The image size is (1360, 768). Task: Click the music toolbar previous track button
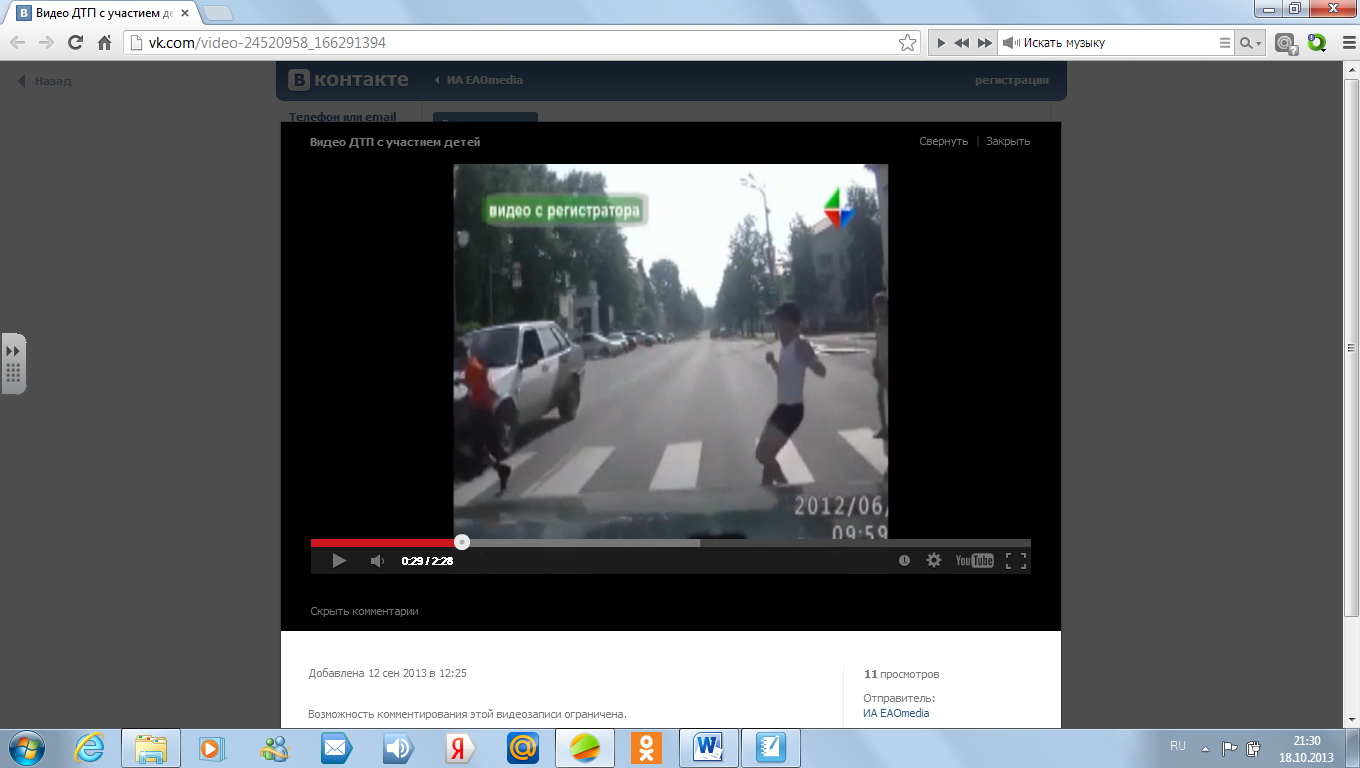pos(961,43)
